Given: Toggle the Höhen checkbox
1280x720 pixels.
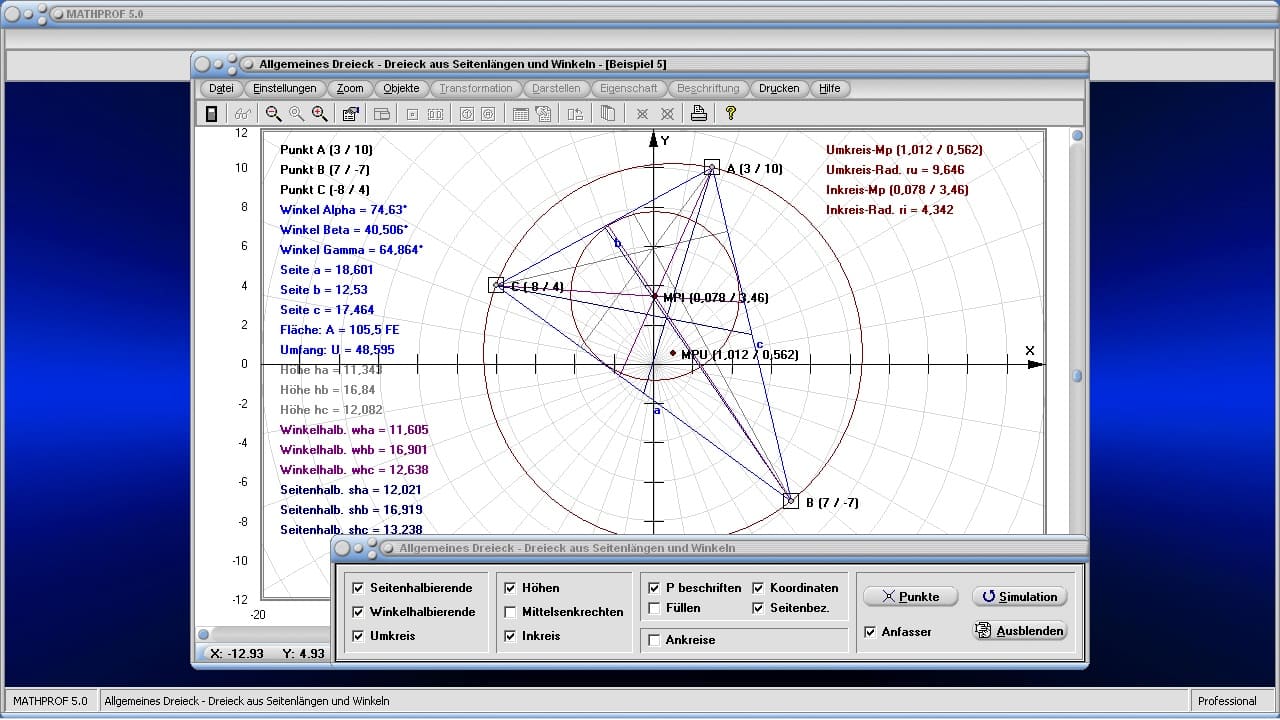Looking at the screenshot, I should click(510, 588).
